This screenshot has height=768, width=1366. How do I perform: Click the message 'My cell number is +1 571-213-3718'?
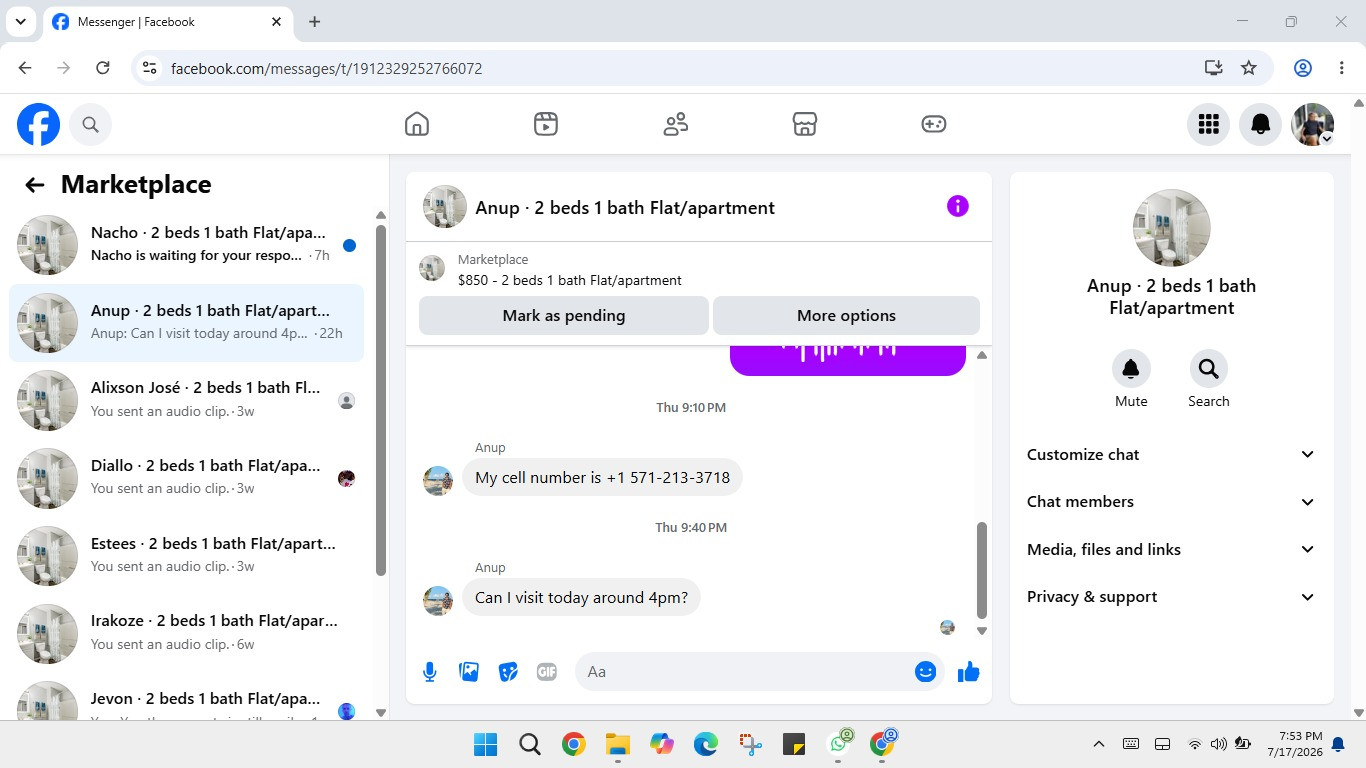(x=602, y=478)
